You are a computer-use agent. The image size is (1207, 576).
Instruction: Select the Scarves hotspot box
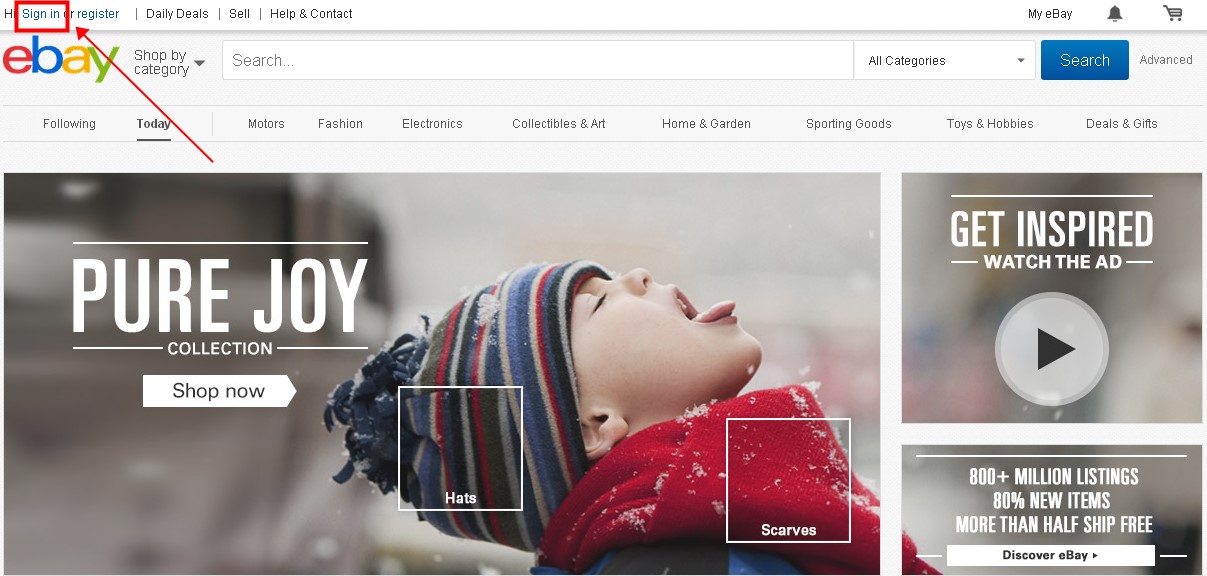[x=788, y=480]
